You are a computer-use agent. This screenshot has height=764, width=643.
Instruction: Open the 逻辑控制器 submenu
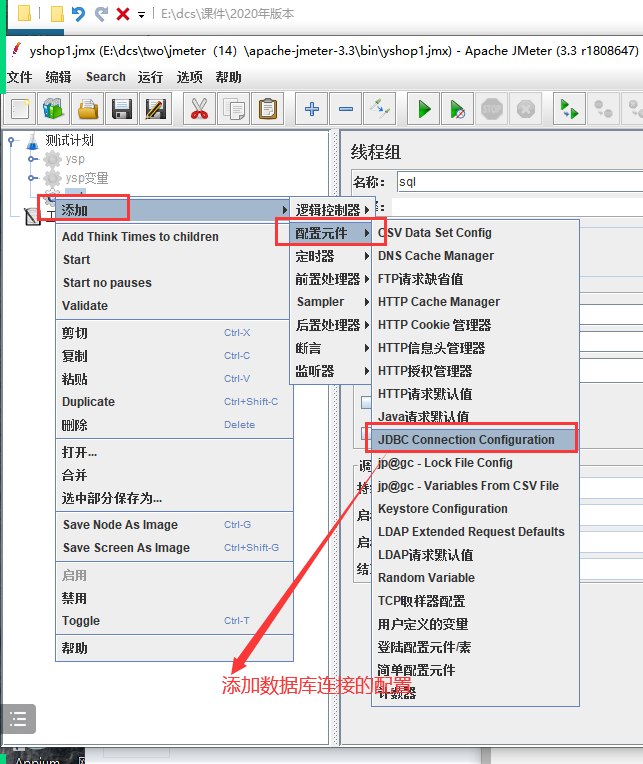332,210
